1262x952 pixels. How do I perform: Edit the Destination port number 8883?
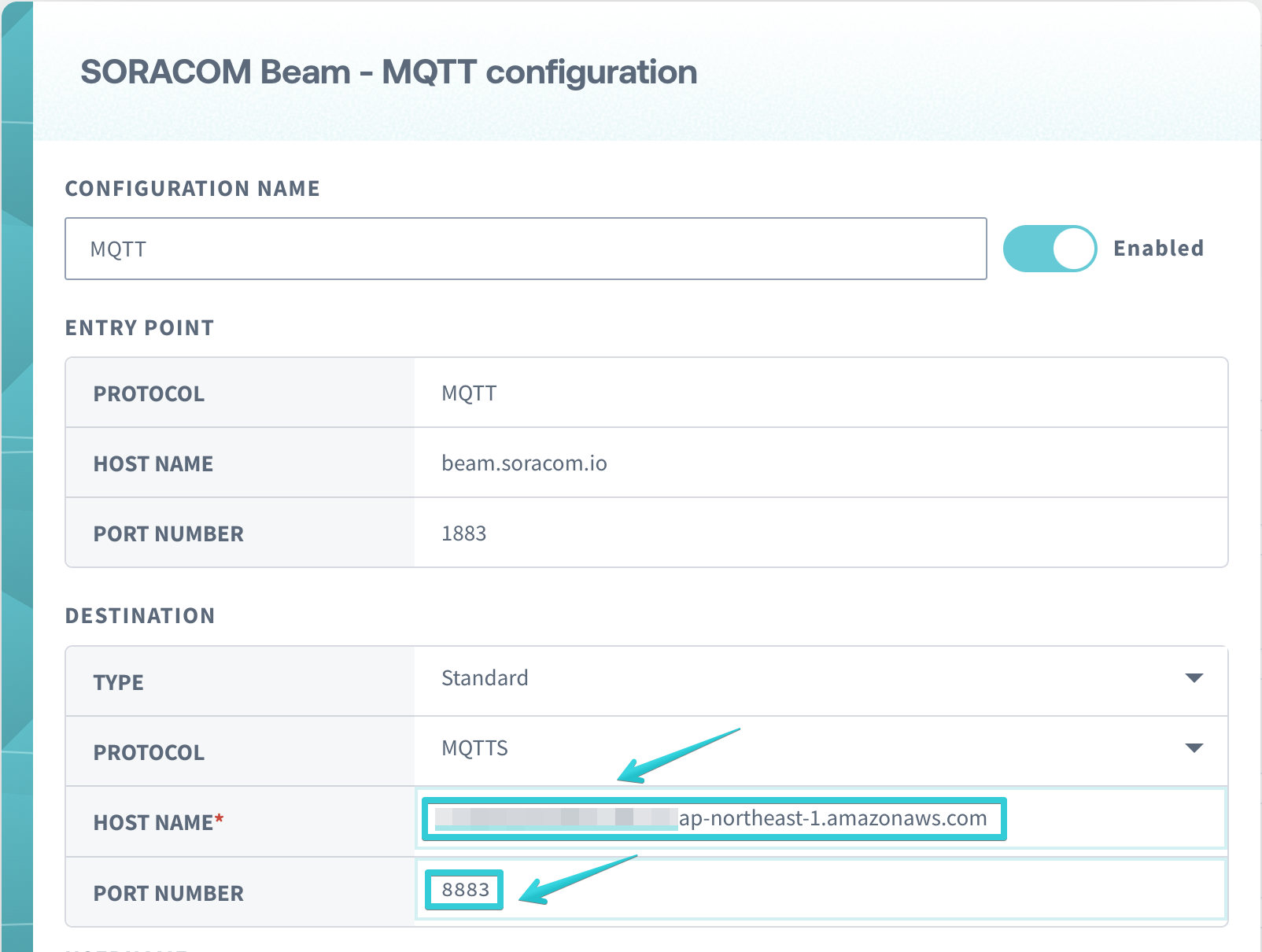pyautogui.click(x=464, y=890)
